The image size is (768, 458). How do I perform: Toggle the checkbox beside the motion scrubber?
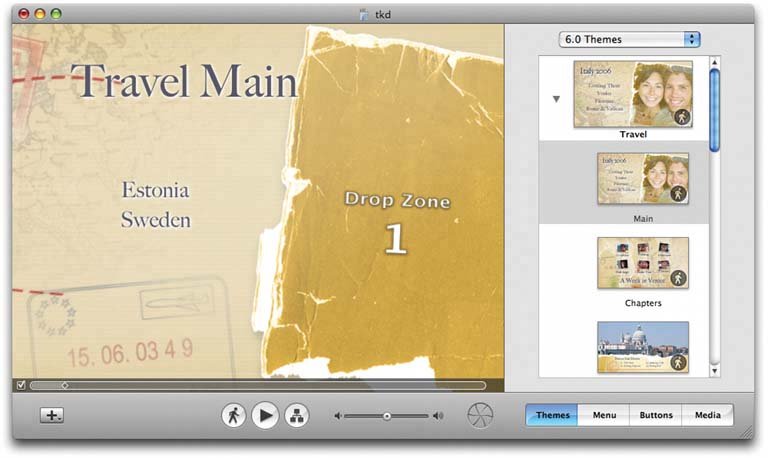click(x=21, y=385)
